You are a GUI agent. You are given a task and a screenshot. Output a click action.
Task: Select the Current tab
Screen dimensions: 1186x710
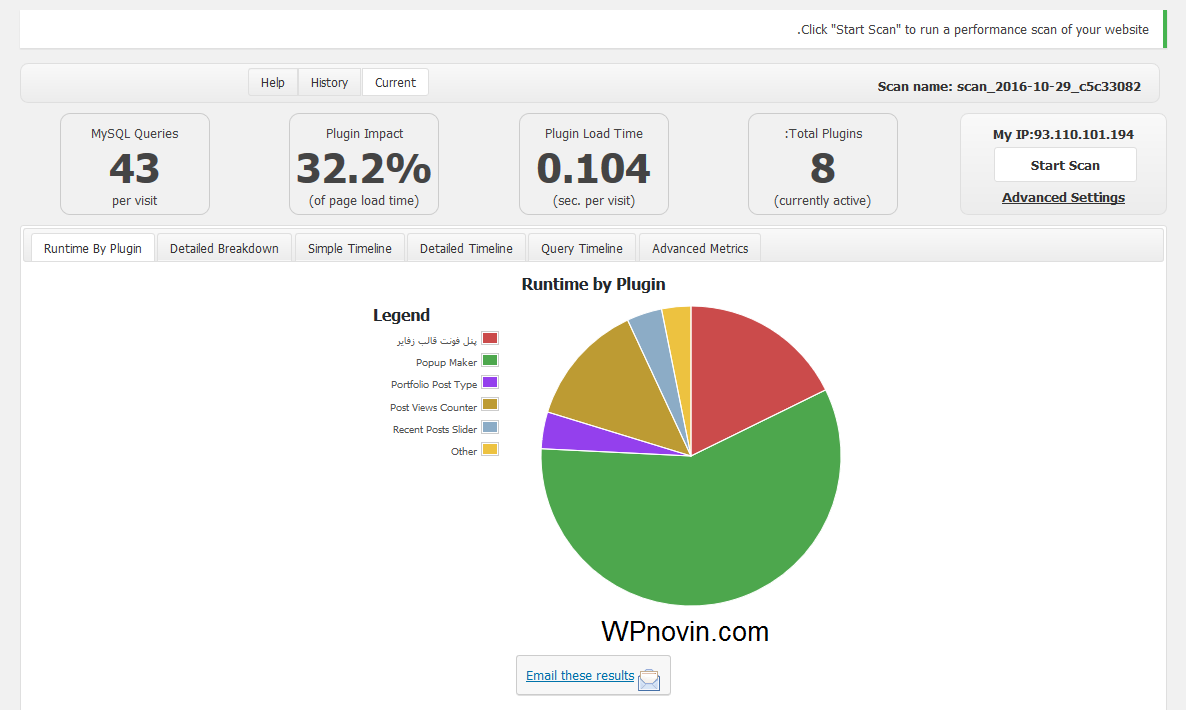coord(396,82)
